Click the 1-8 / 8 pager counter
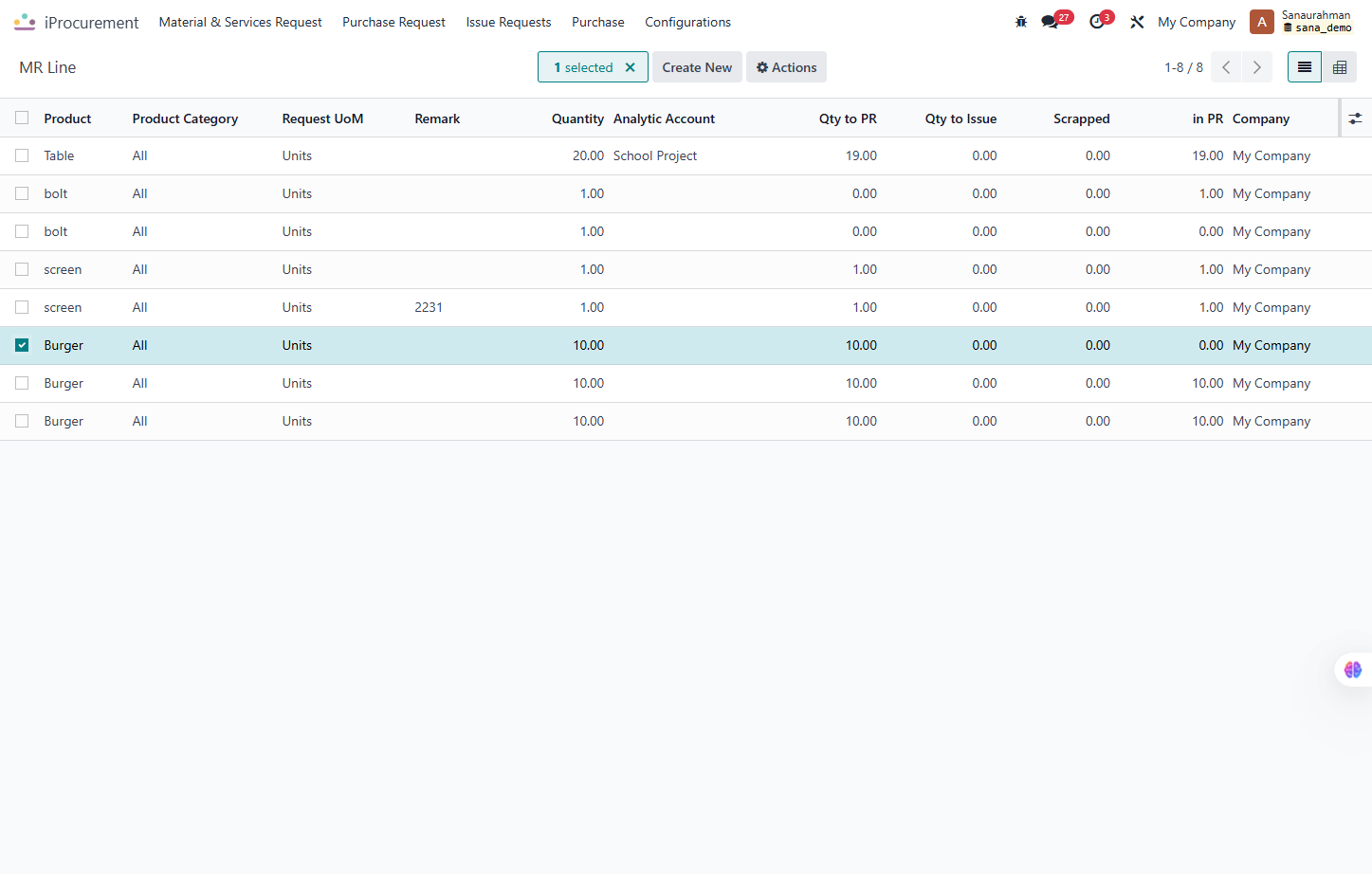1372x874 pixels. (1183, 67)
